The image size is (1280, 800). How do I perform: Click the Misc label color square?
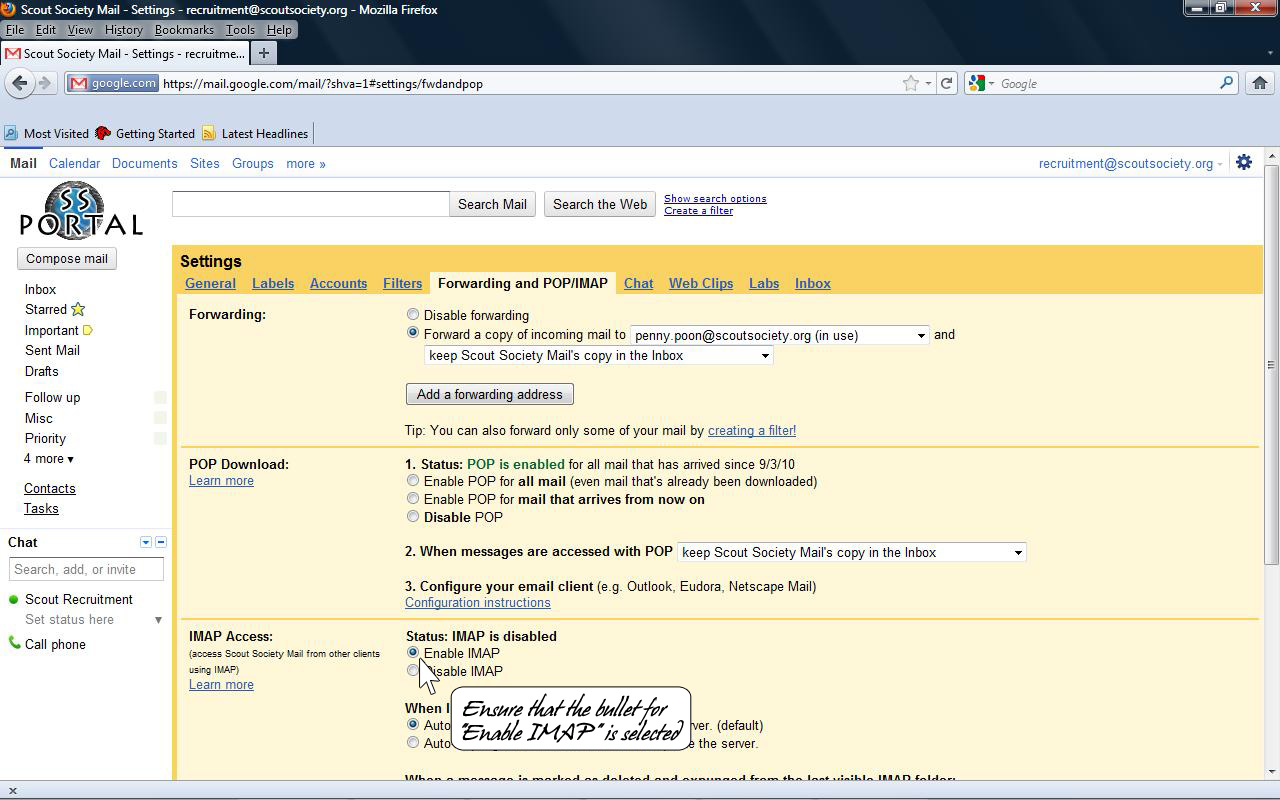[160, 418]
